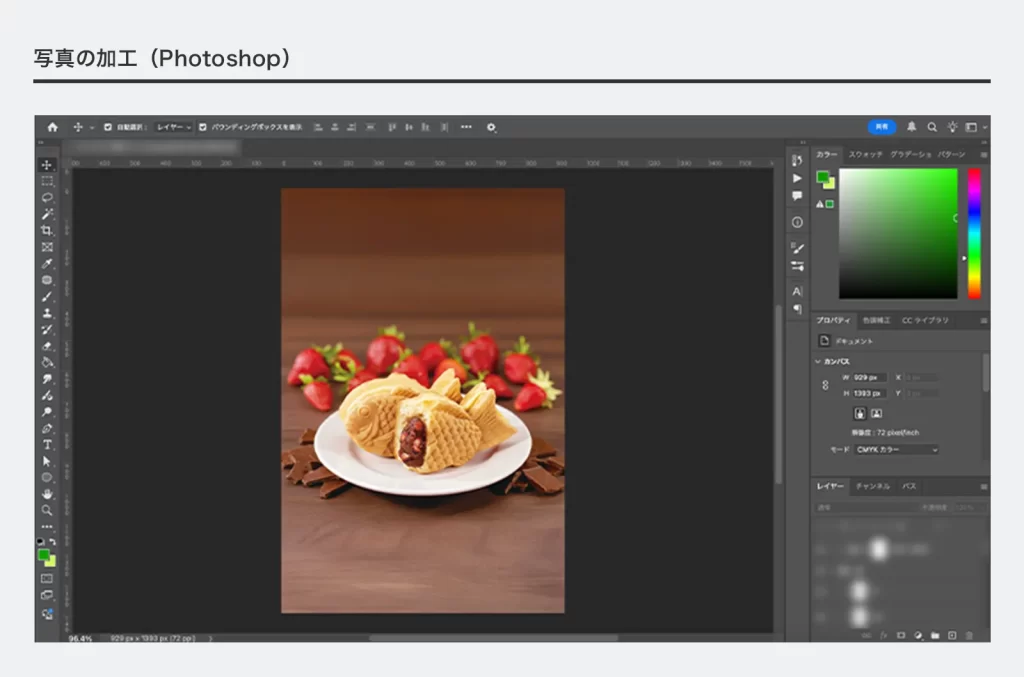
Task: Open the search magnifier icon at top right
Action: [x=932, y=127]
